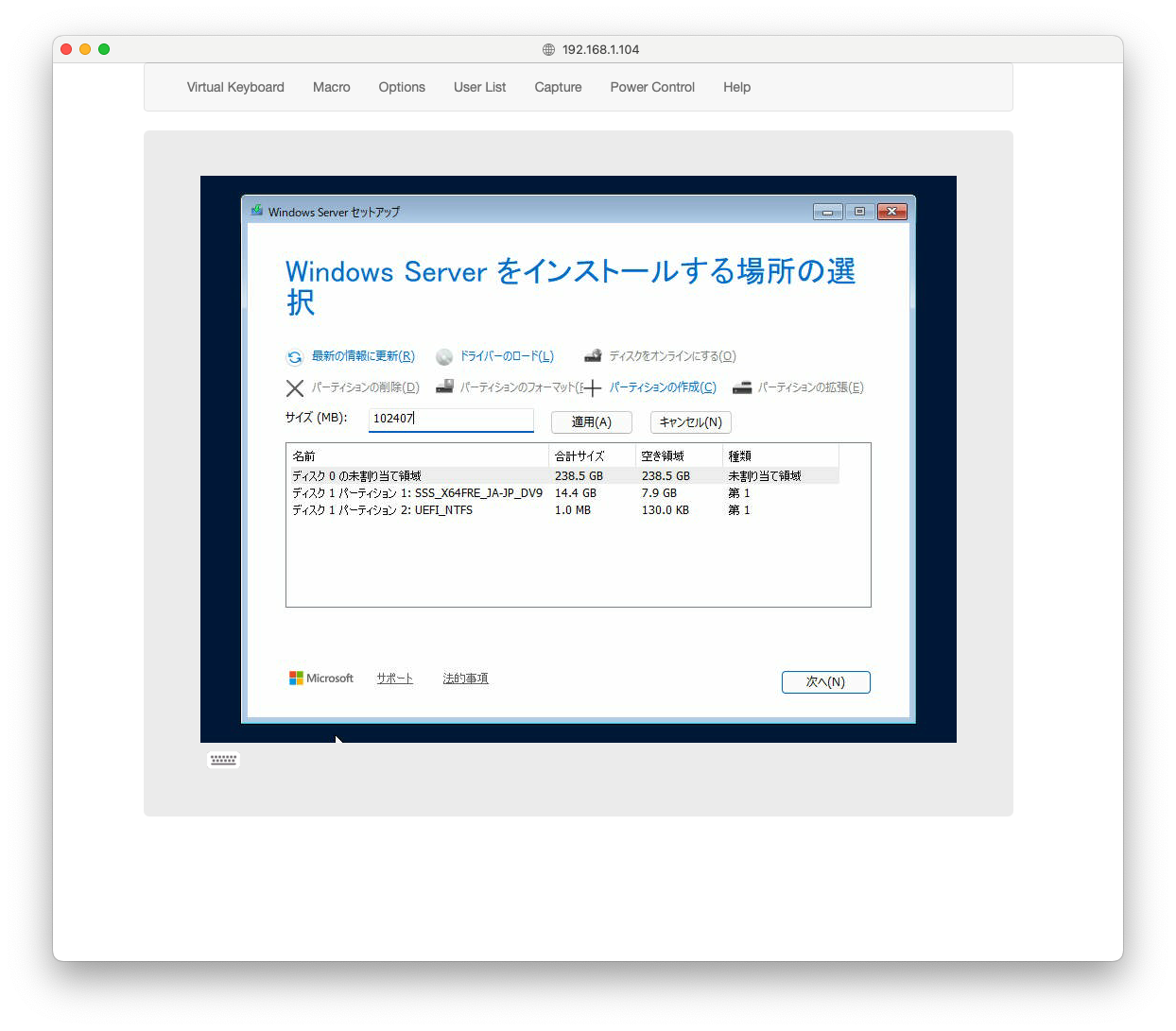Click the refresh icon beside 最新の情報に更新
The image size is (1176, 1031).
click(x=295, y=357)
